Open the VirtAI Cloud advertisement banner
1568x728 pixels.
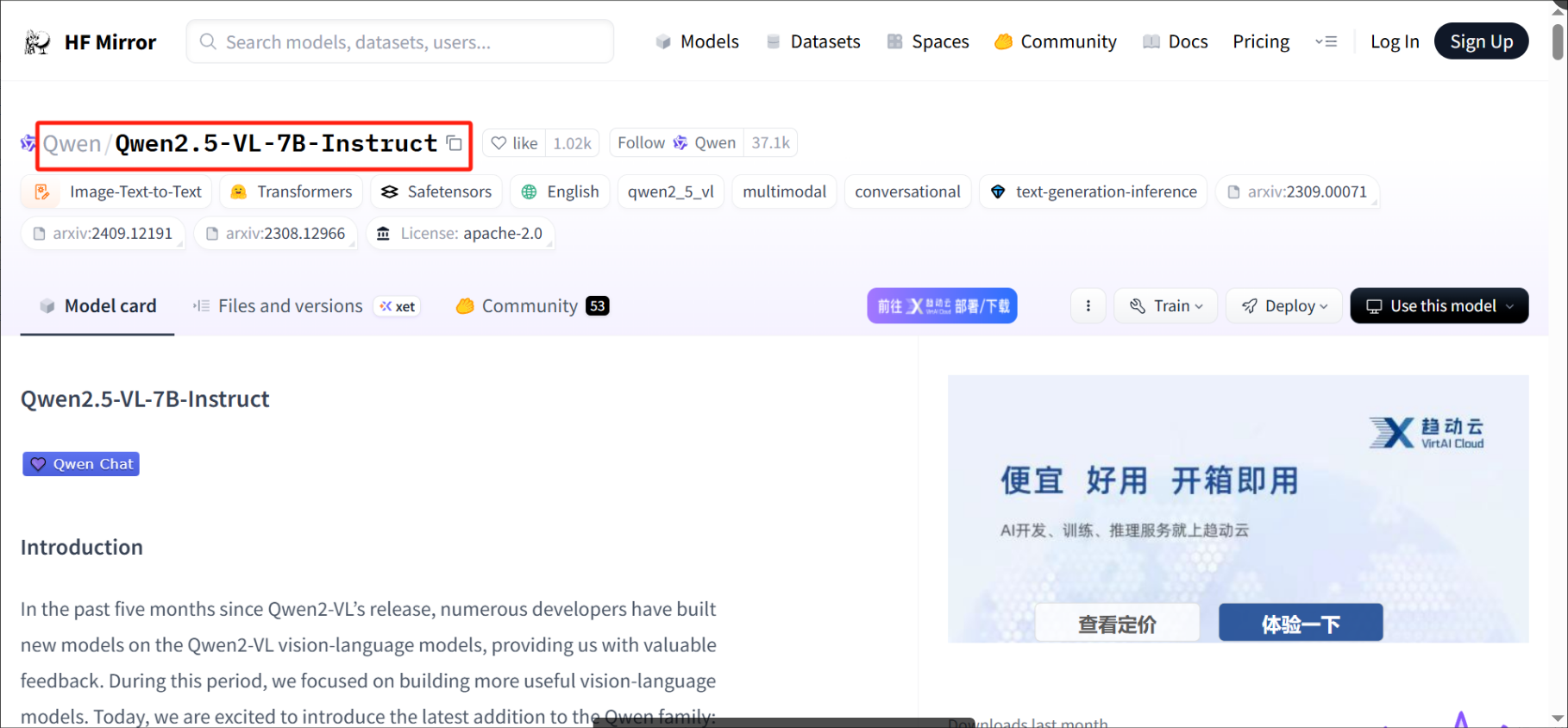click(x=1238, y=509)
